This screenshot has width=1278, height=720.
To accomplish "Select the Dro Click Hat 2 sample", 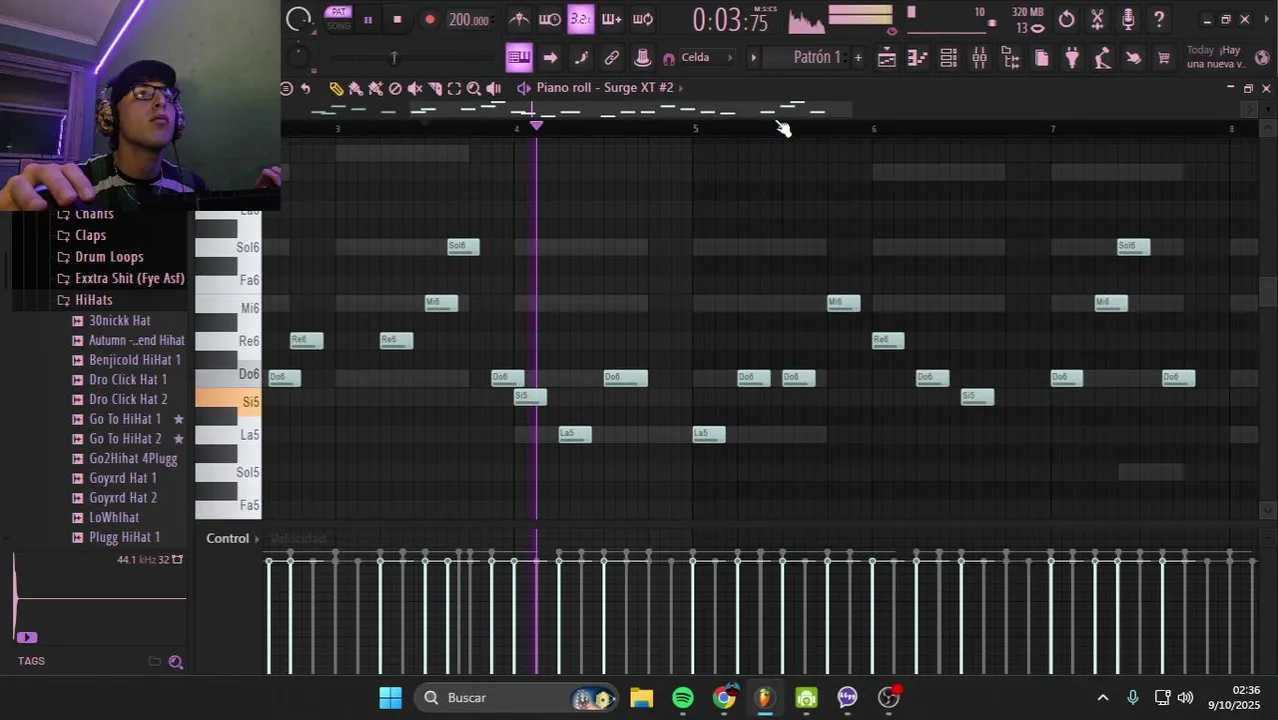I will point(128,399).
